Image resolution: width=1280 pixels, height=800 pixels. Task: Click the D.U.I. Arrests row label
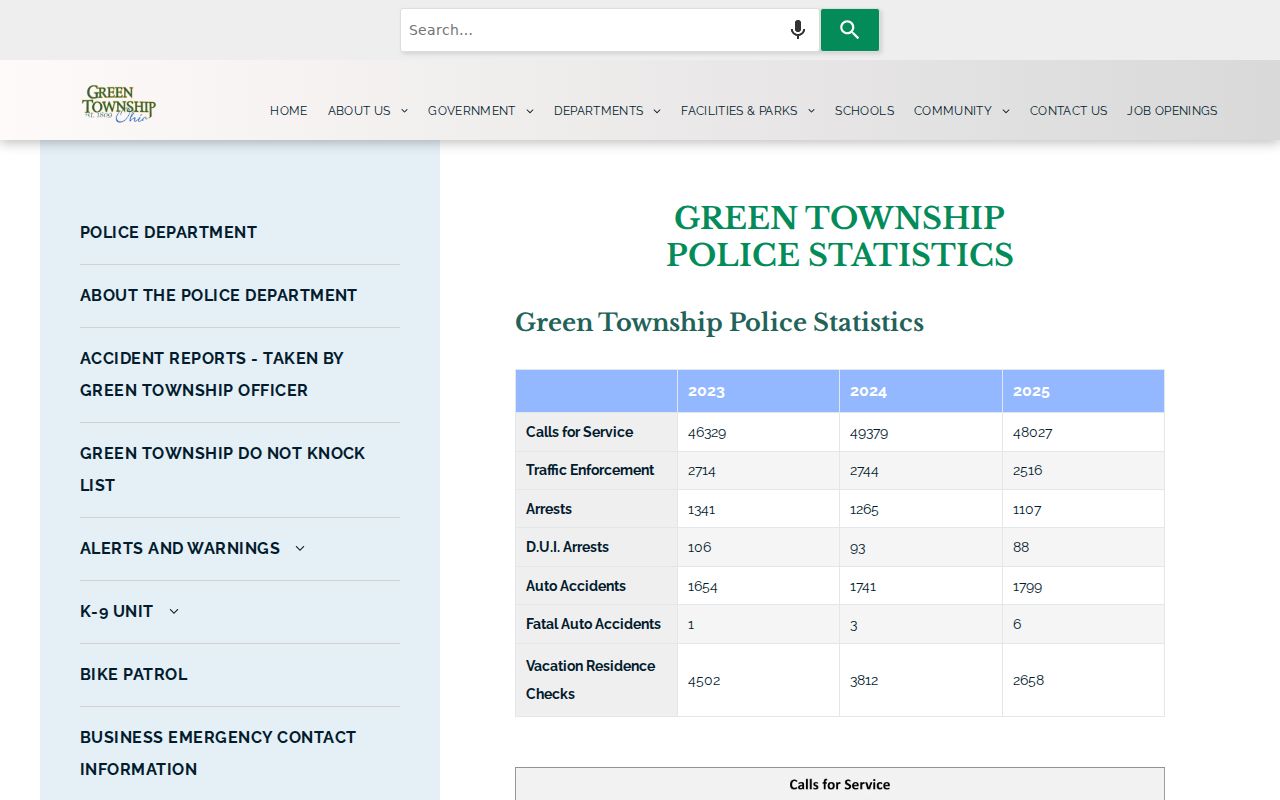567,547
